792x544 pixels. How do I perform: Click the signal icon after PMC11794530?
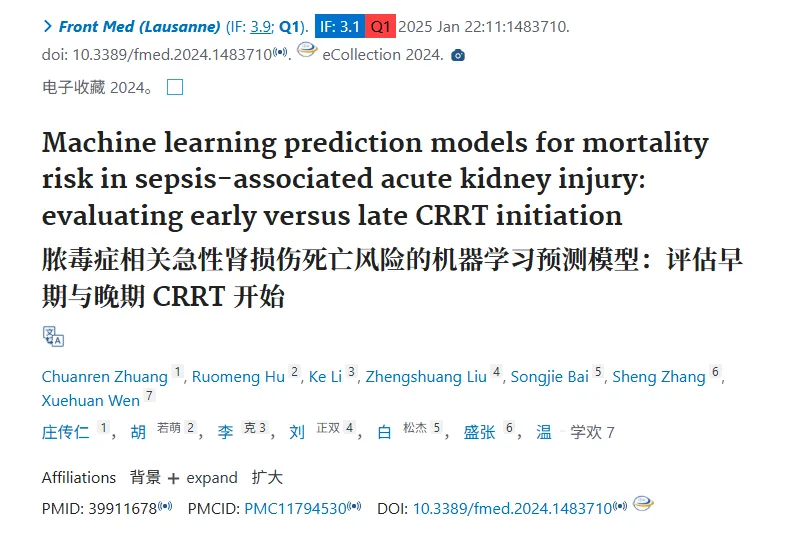coord(354,506)
